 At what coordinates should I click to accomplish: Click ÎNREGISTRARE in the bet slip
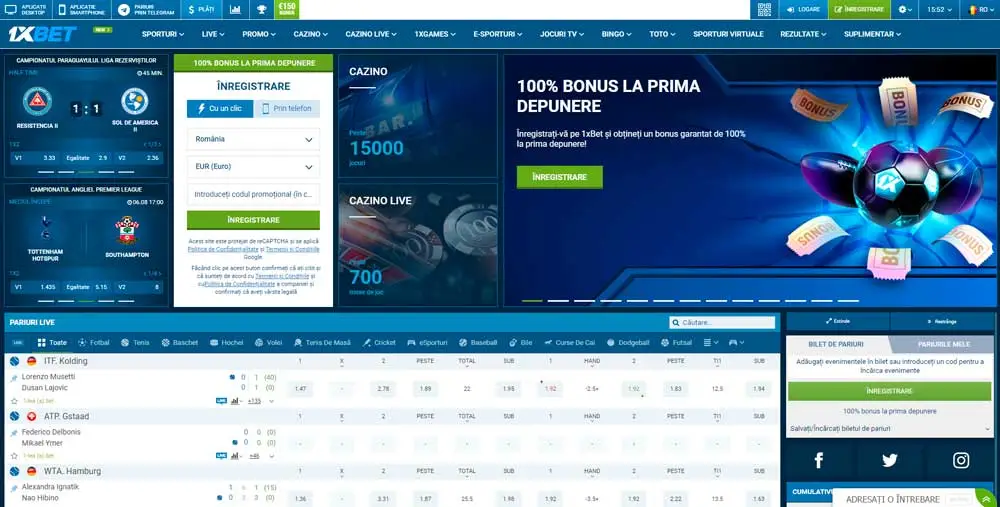tap(890, 391)
